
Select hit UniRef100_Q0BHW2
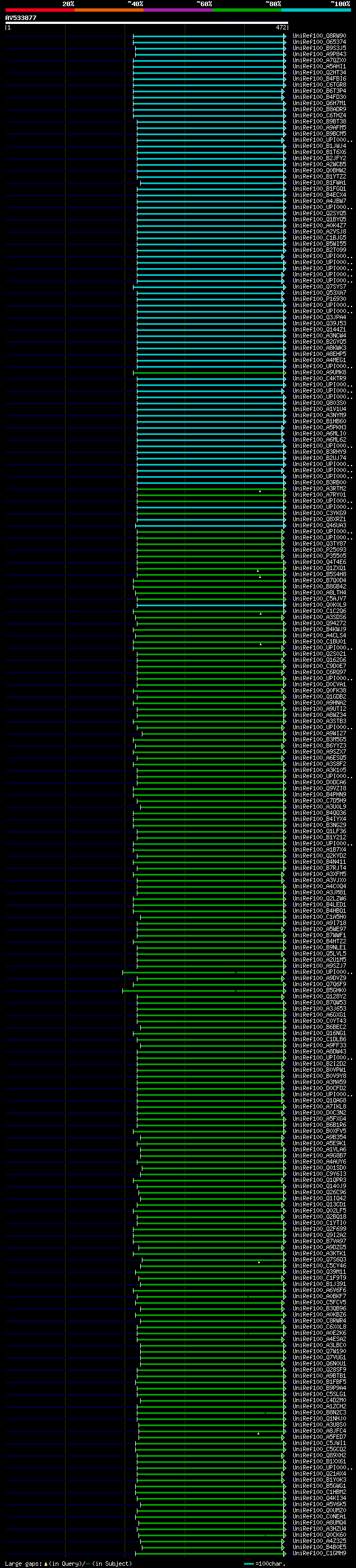click(319, 170)
